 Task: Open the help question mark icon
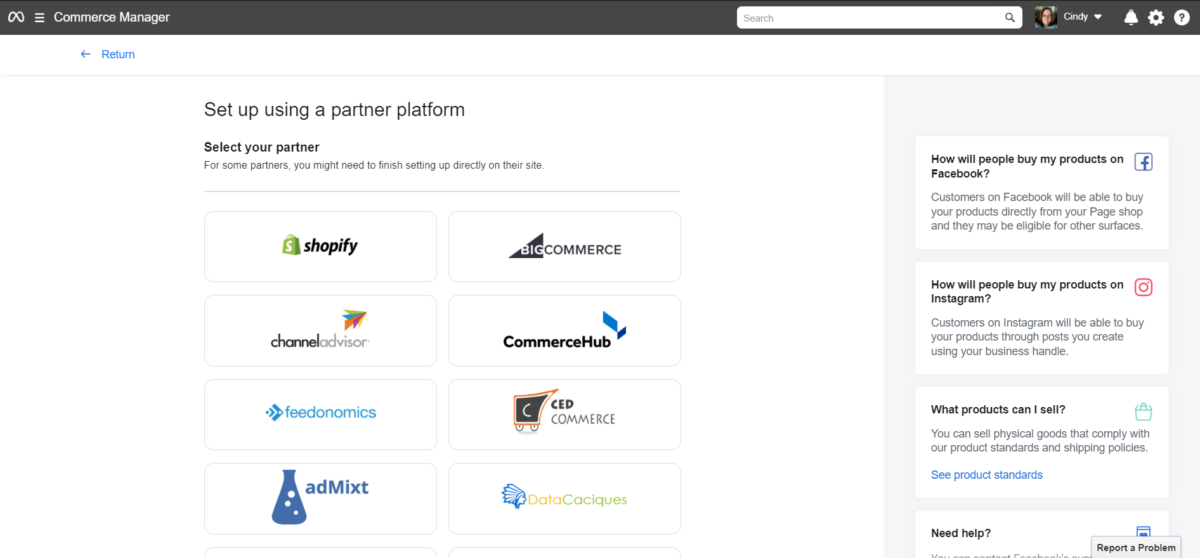pyautogui.click(x=1181, y=18)
